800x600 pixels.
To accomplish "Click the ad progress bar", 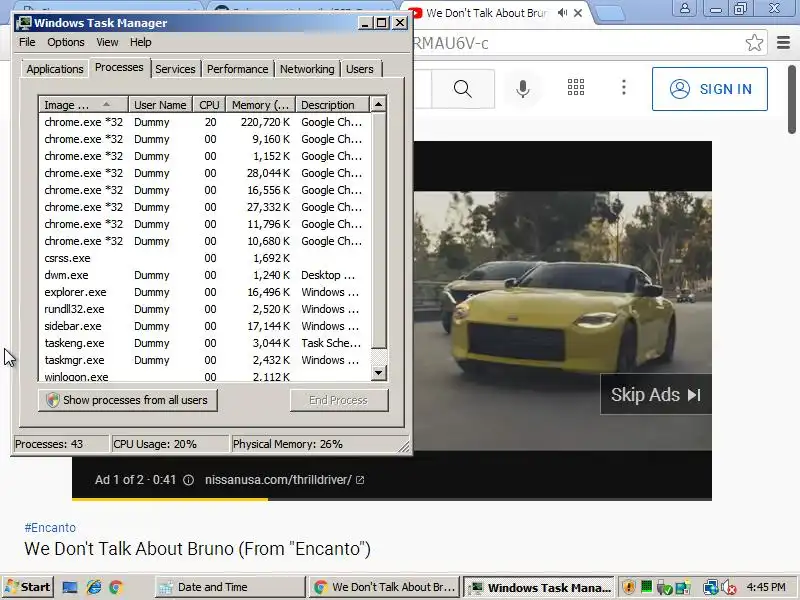I will [392, 499].
